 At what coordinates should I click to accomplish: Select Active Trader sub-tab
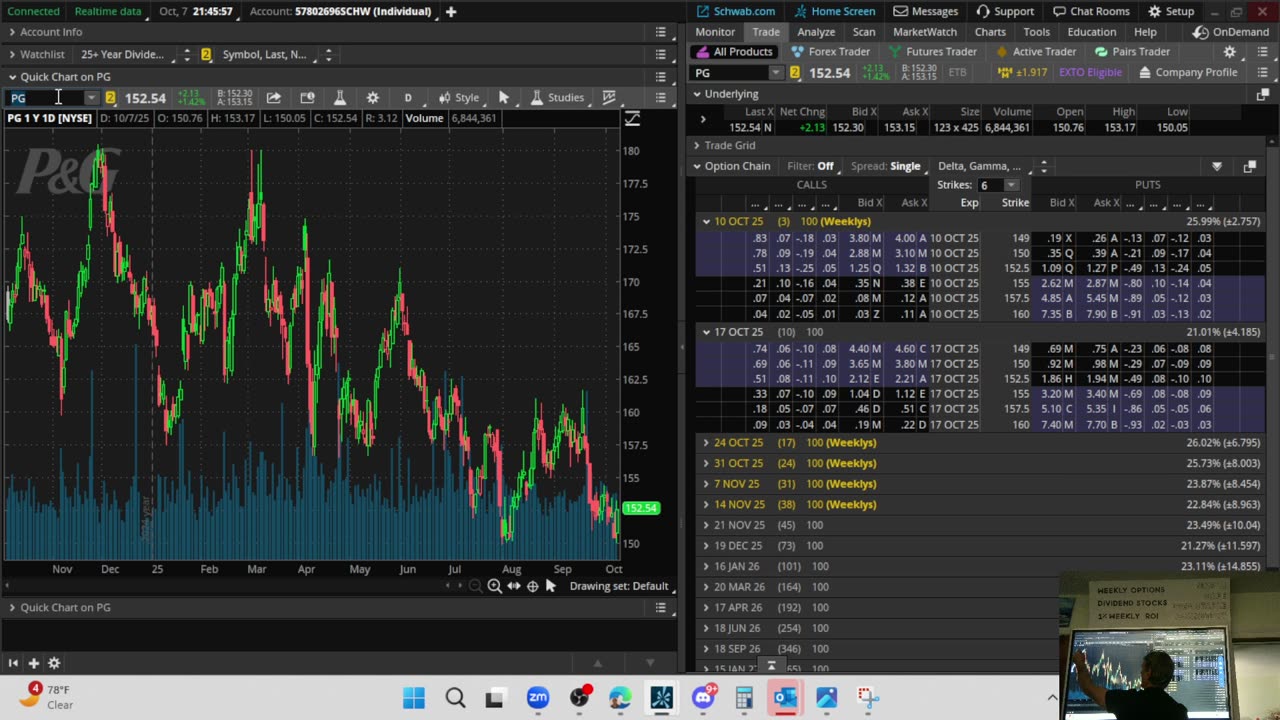[1035, 52]
